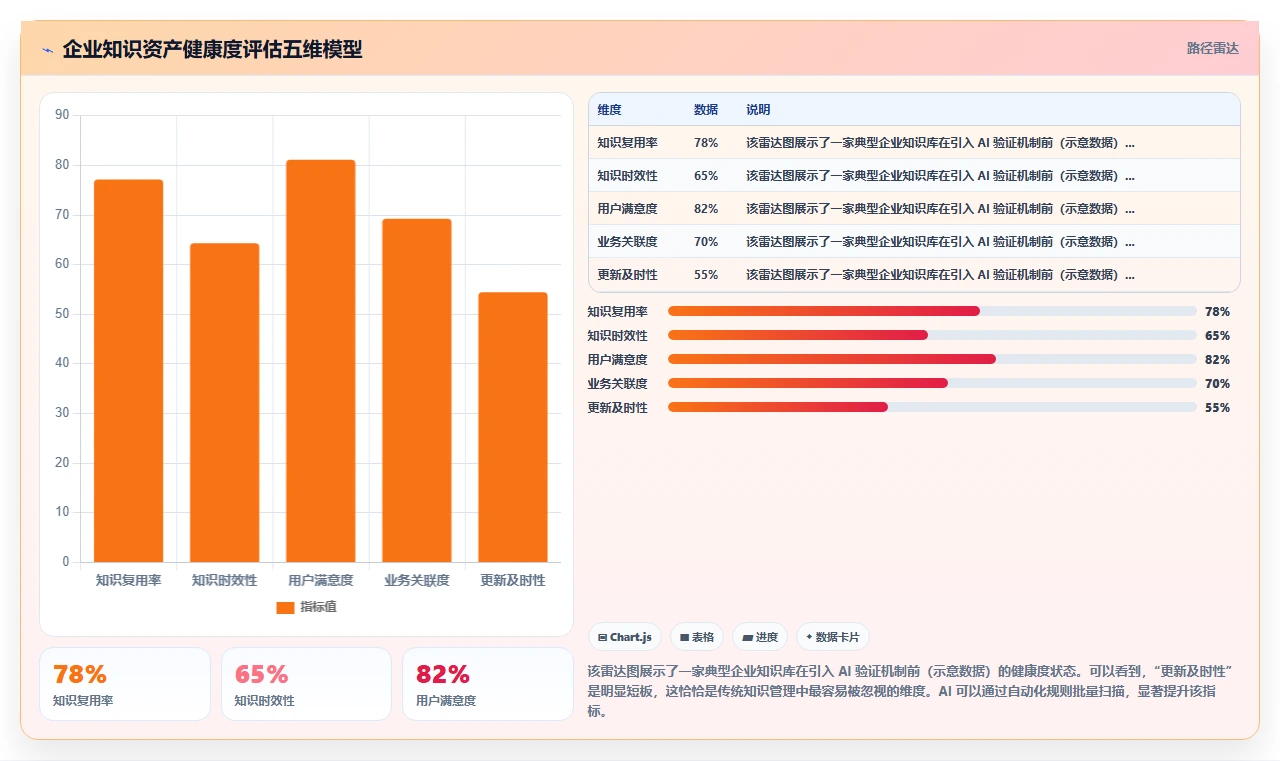The height and width of the screenshot is (761, 1280).
Task: Select the 数据卡片 tag chip
Action: click(833, 637)
